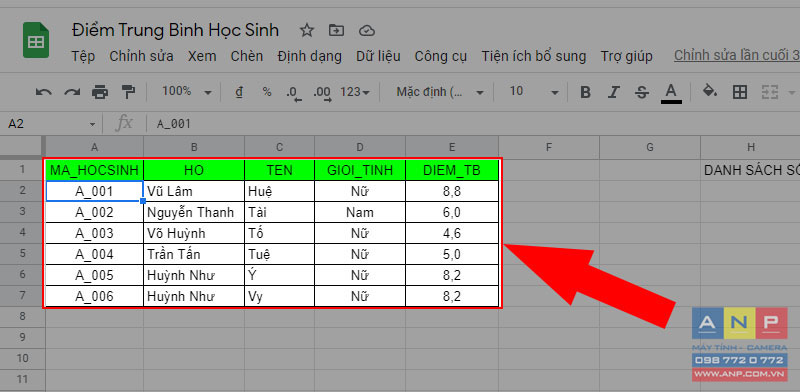This screenshot has width=800, height=392.
Task: Click the move to folder icon
Action: tap(336, 31)
